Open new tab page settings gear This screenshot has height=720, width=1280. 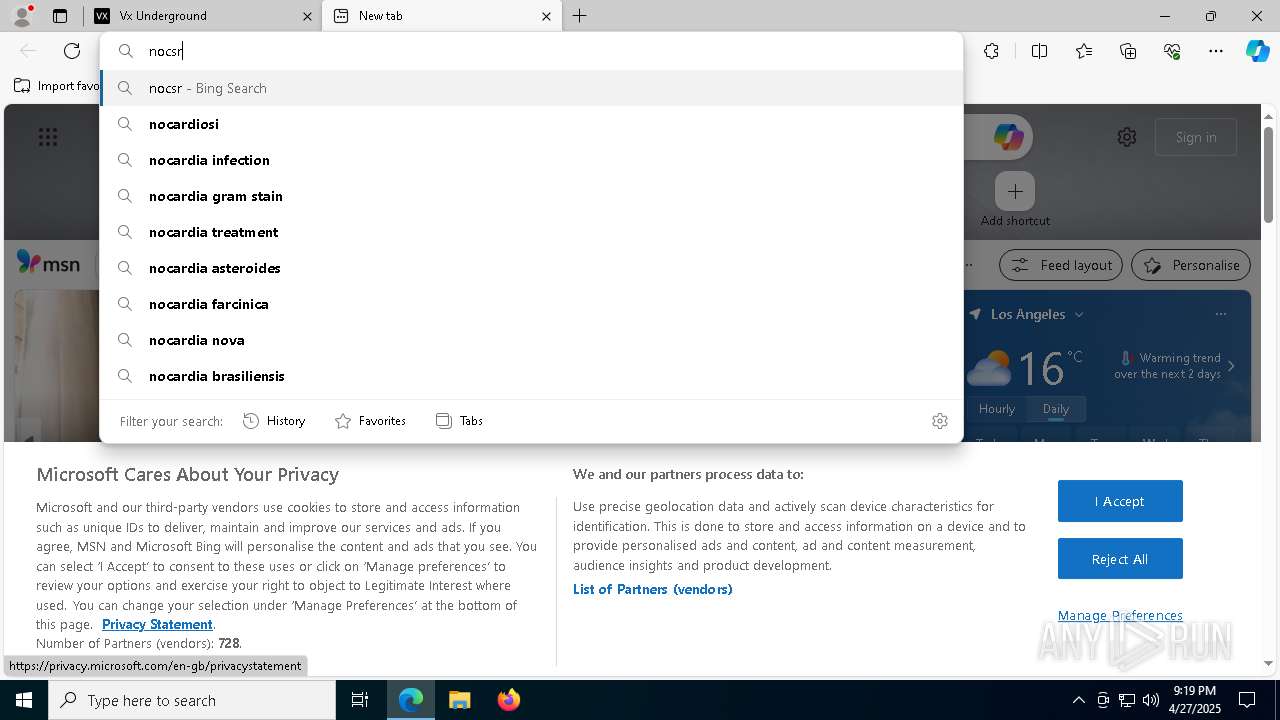point(1127,137)
